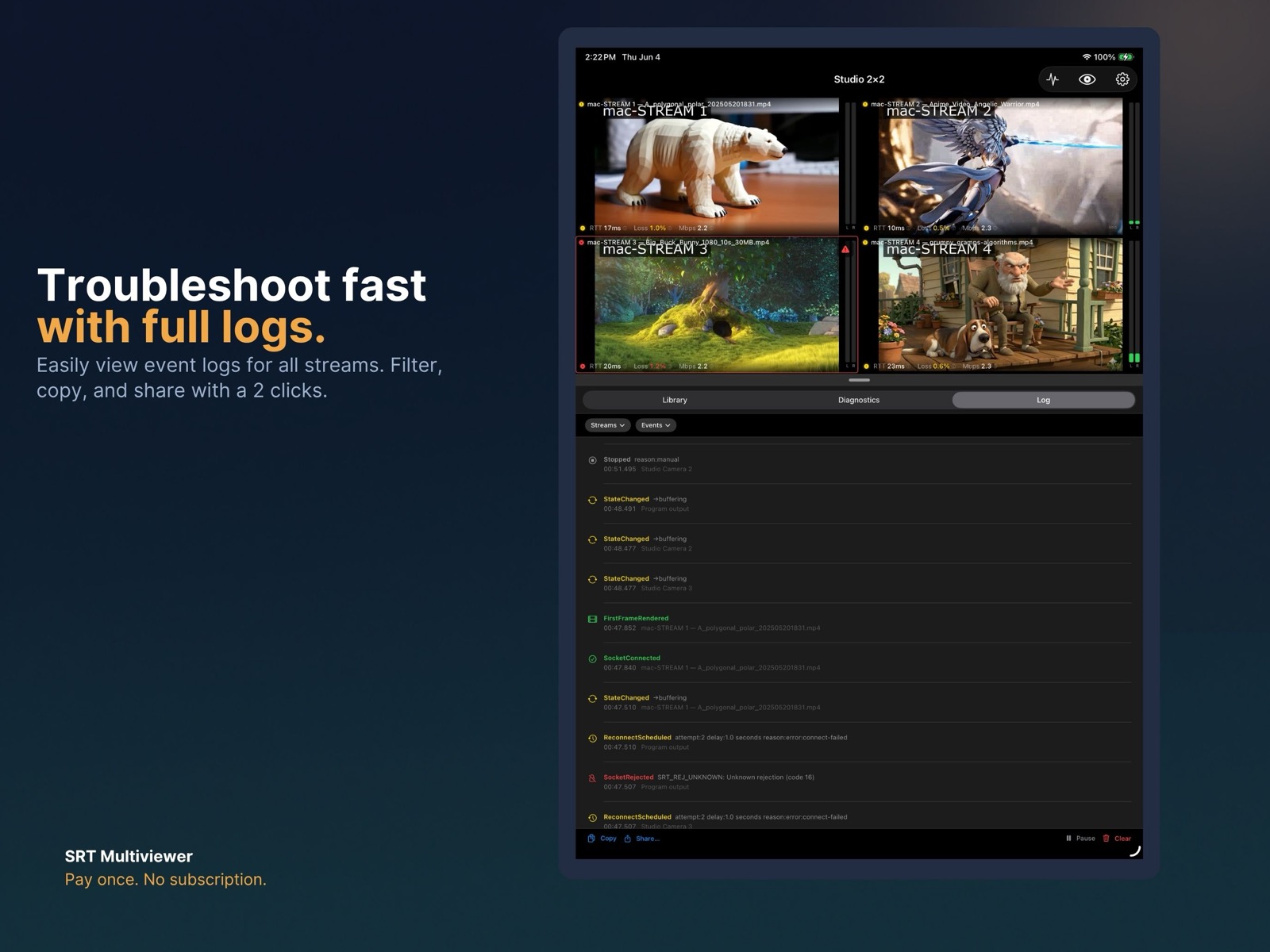1270x952 pixels.
Task: Click the clipboard icon next to Copy
Action: point(591,839)
